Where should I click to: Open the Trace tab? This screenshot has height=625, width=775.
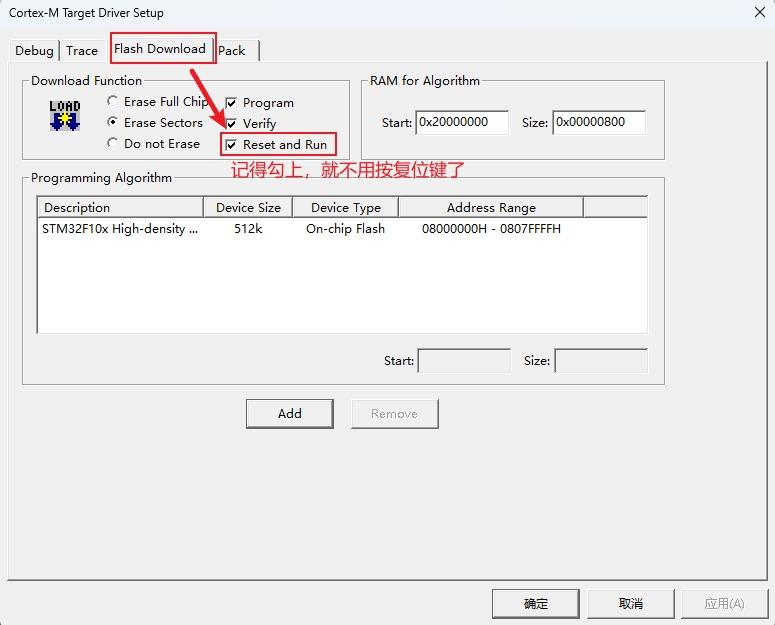(x=82, y=50)
